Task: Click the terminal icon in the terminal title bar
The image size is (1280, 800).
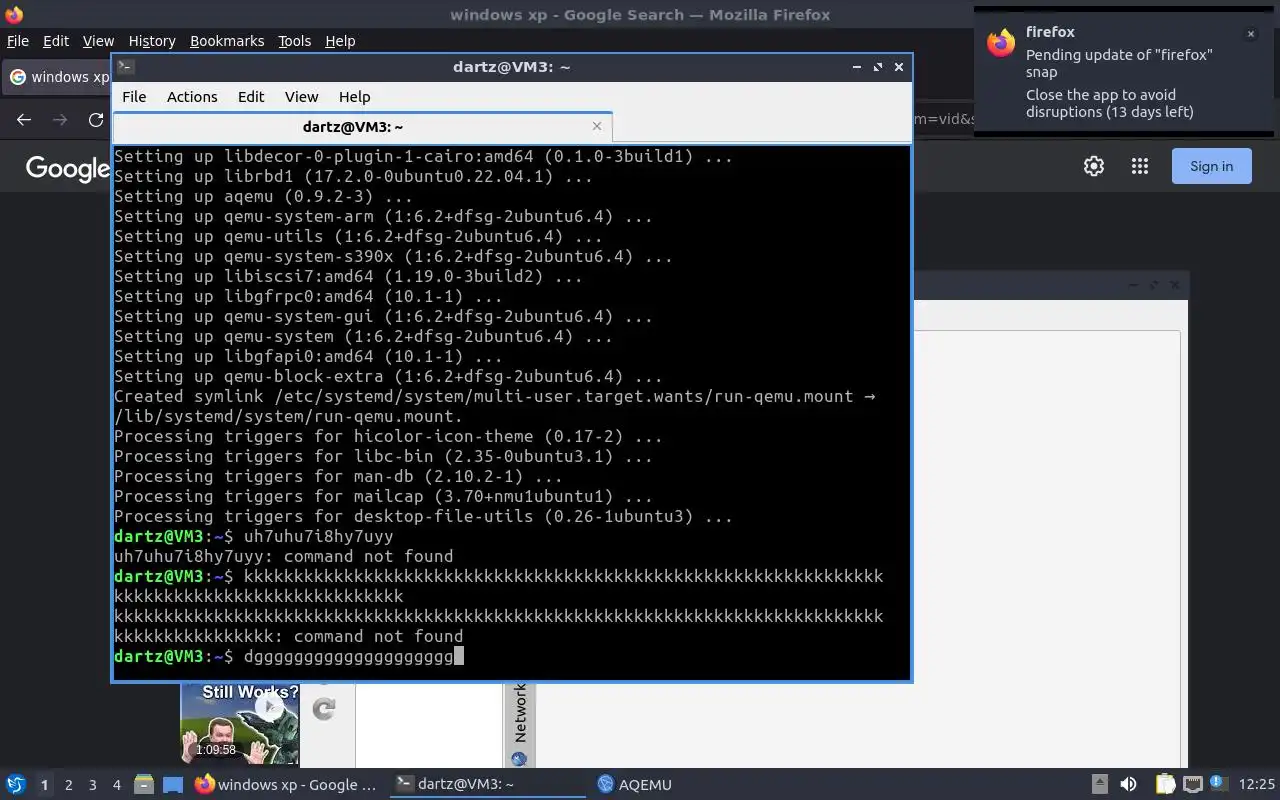Action: pos(125,67)
